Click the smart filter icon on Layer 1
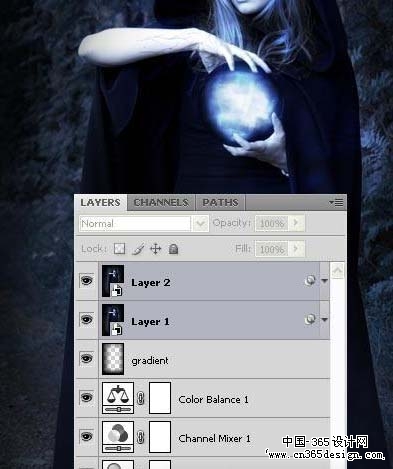The height and width of the screenshot is (469, 393). [310, 320]
